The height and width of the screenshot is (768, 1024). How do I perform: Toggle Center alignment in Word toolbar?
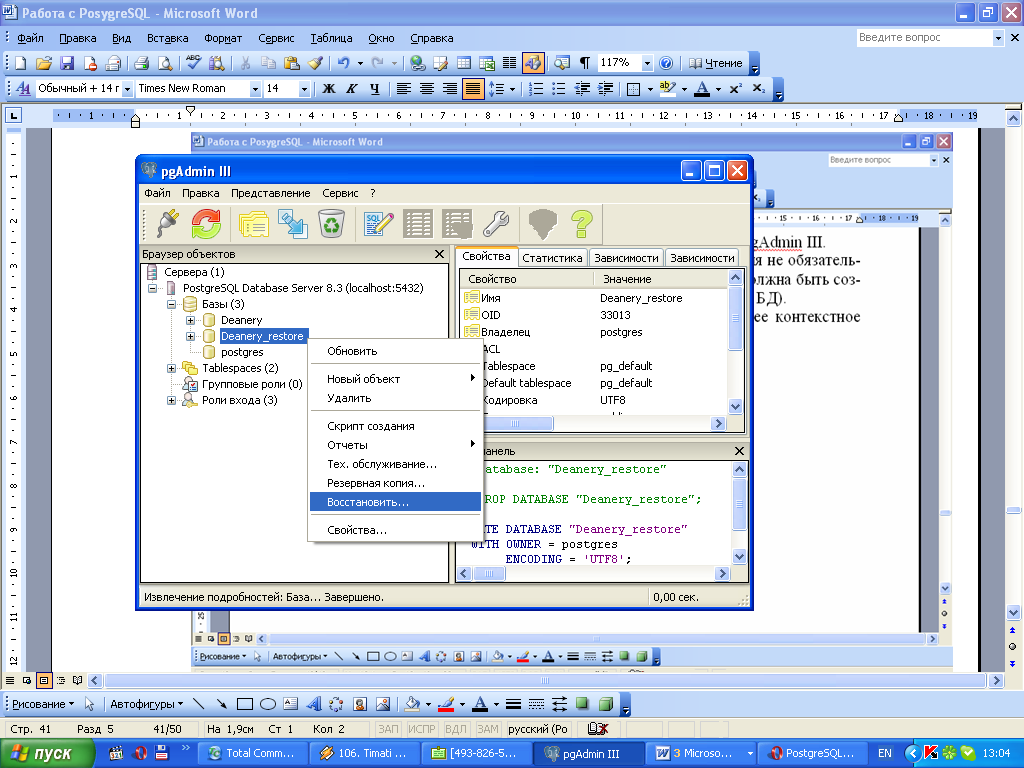[426, 88]
